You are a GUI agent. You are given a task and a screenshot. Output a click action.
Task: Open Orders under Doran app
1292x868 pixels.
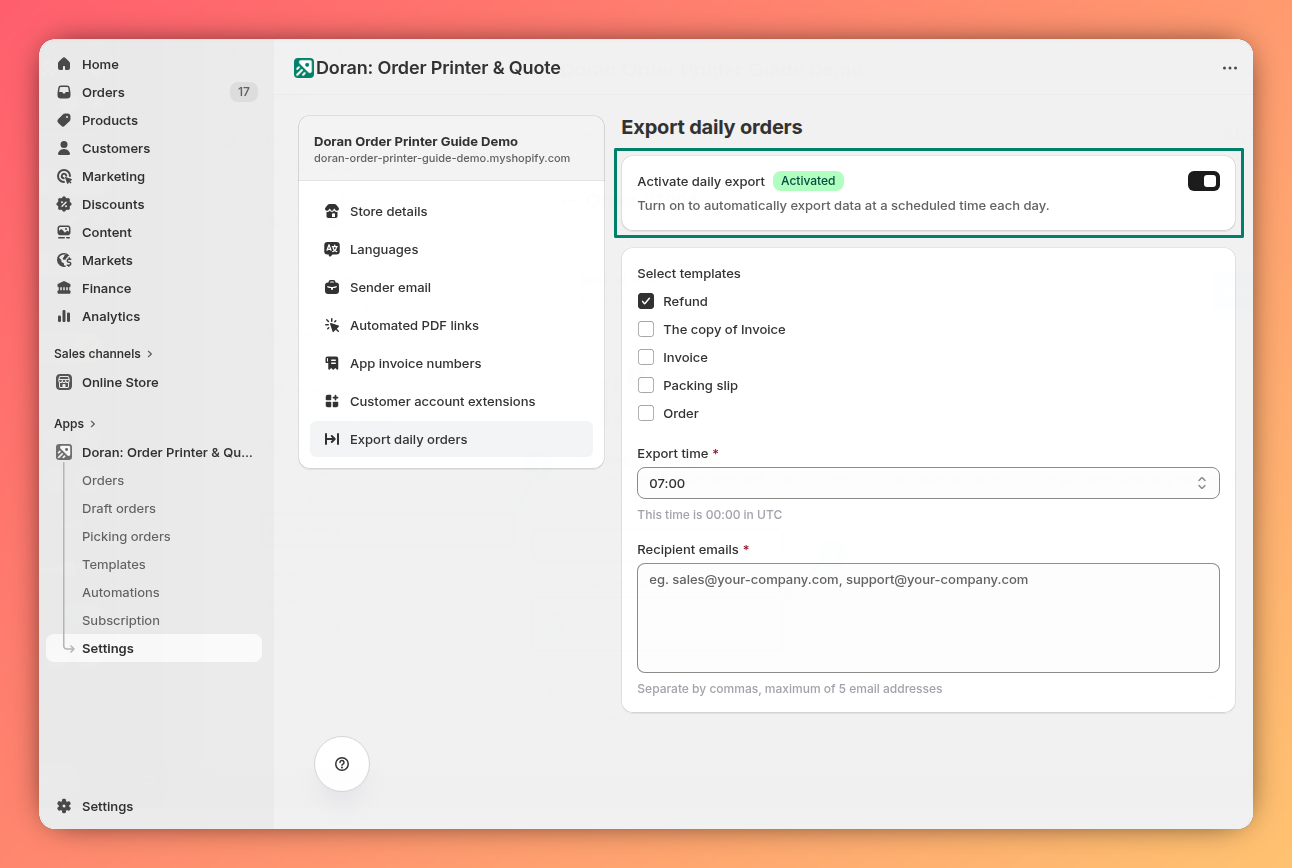coord(103,480)
